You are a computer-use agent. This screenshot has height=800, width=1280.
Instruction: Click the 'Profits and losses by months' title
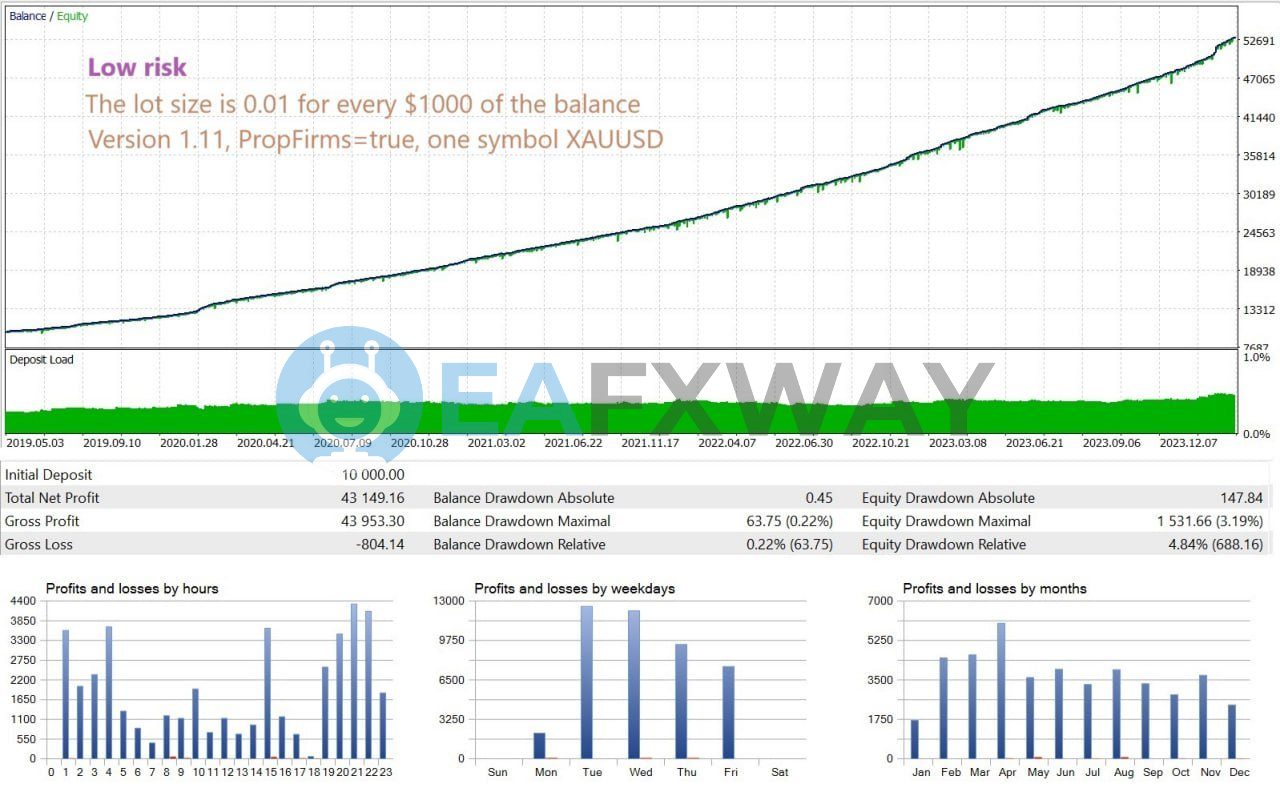point(995,589)
